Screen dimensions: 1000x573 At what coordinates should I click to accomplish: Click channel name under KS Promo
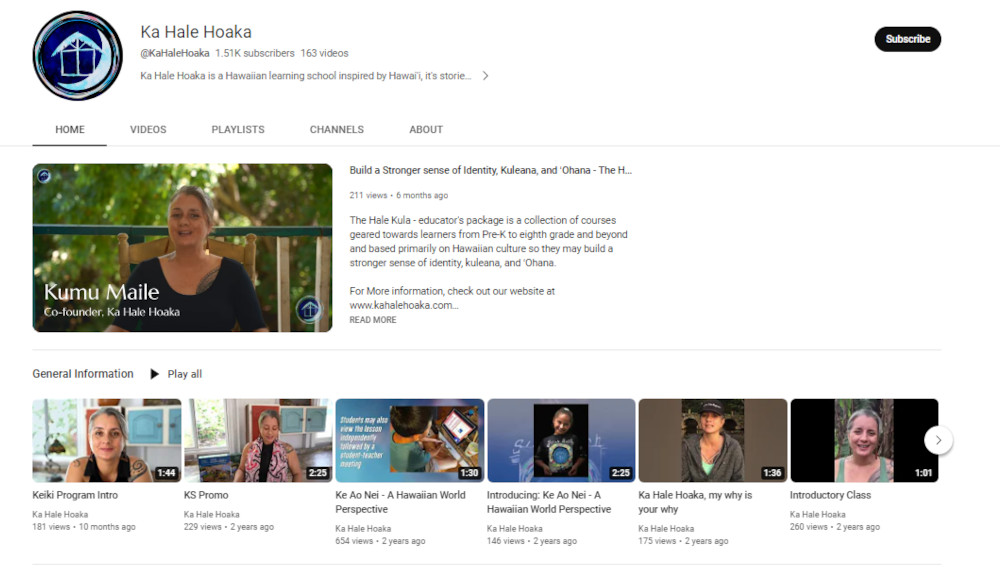pyautogui.click(x=212, y=514)
